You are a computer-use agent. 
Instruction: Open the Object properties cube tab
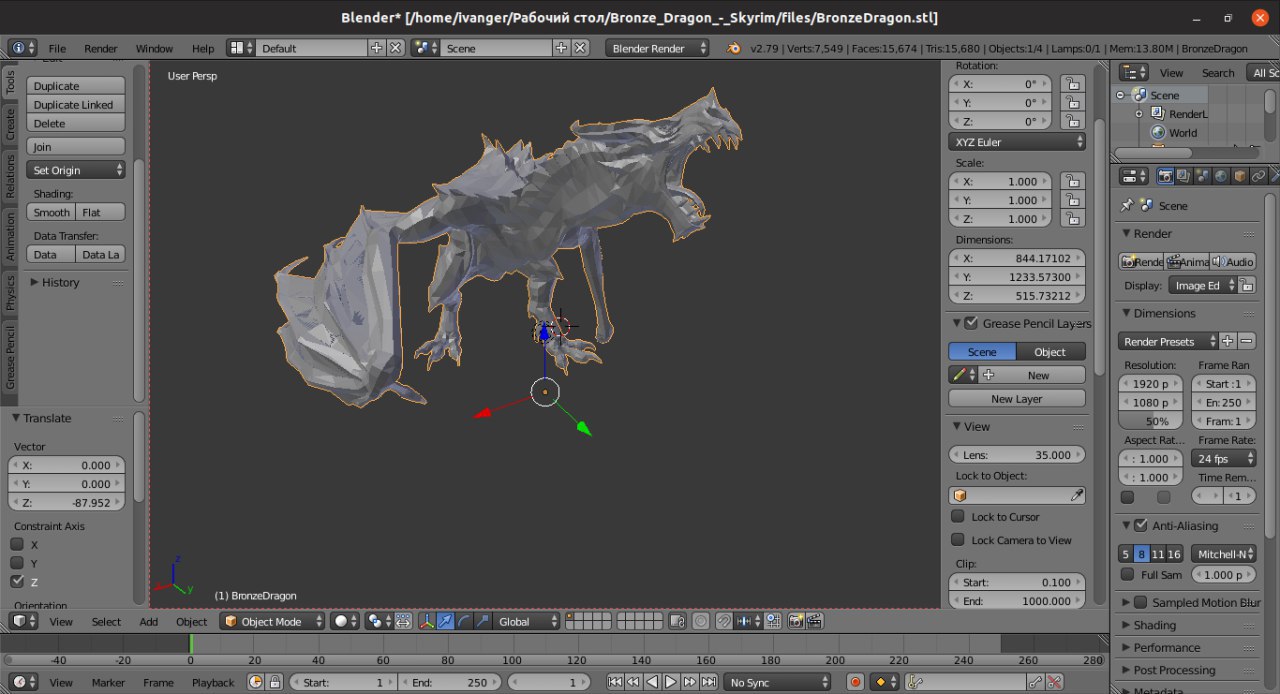(x=1240, y=176)
